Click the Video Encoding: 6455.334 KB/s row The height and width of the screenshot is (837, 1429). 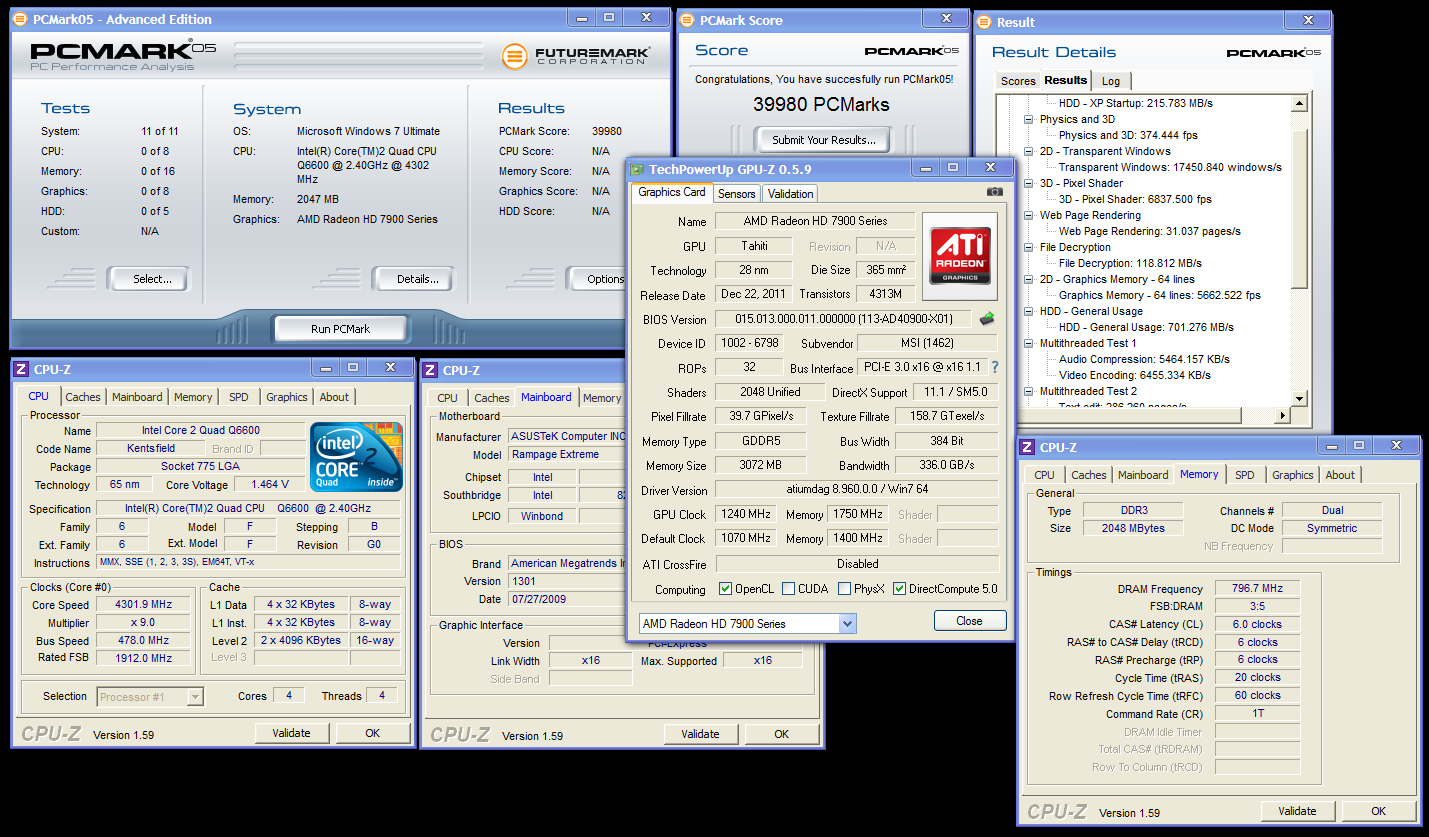coord(1135,375)
